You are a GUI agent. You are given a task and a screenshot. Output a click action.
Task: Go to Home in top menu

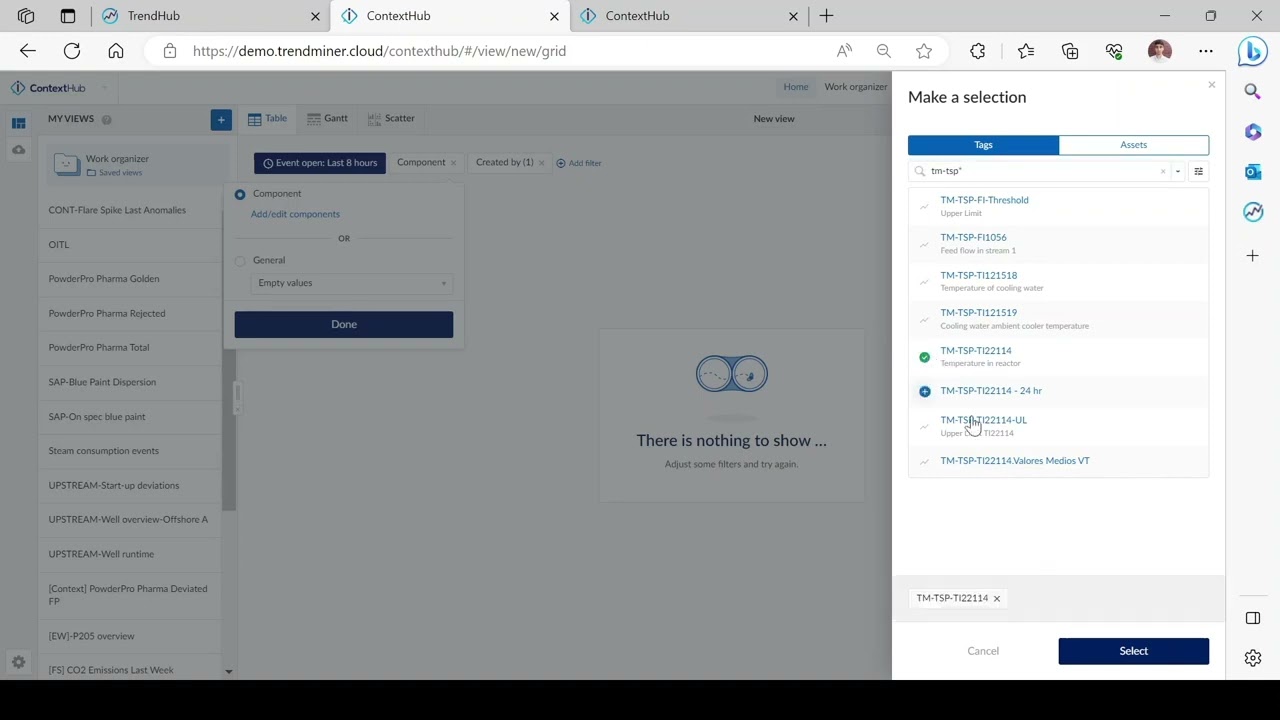(796, 87)
